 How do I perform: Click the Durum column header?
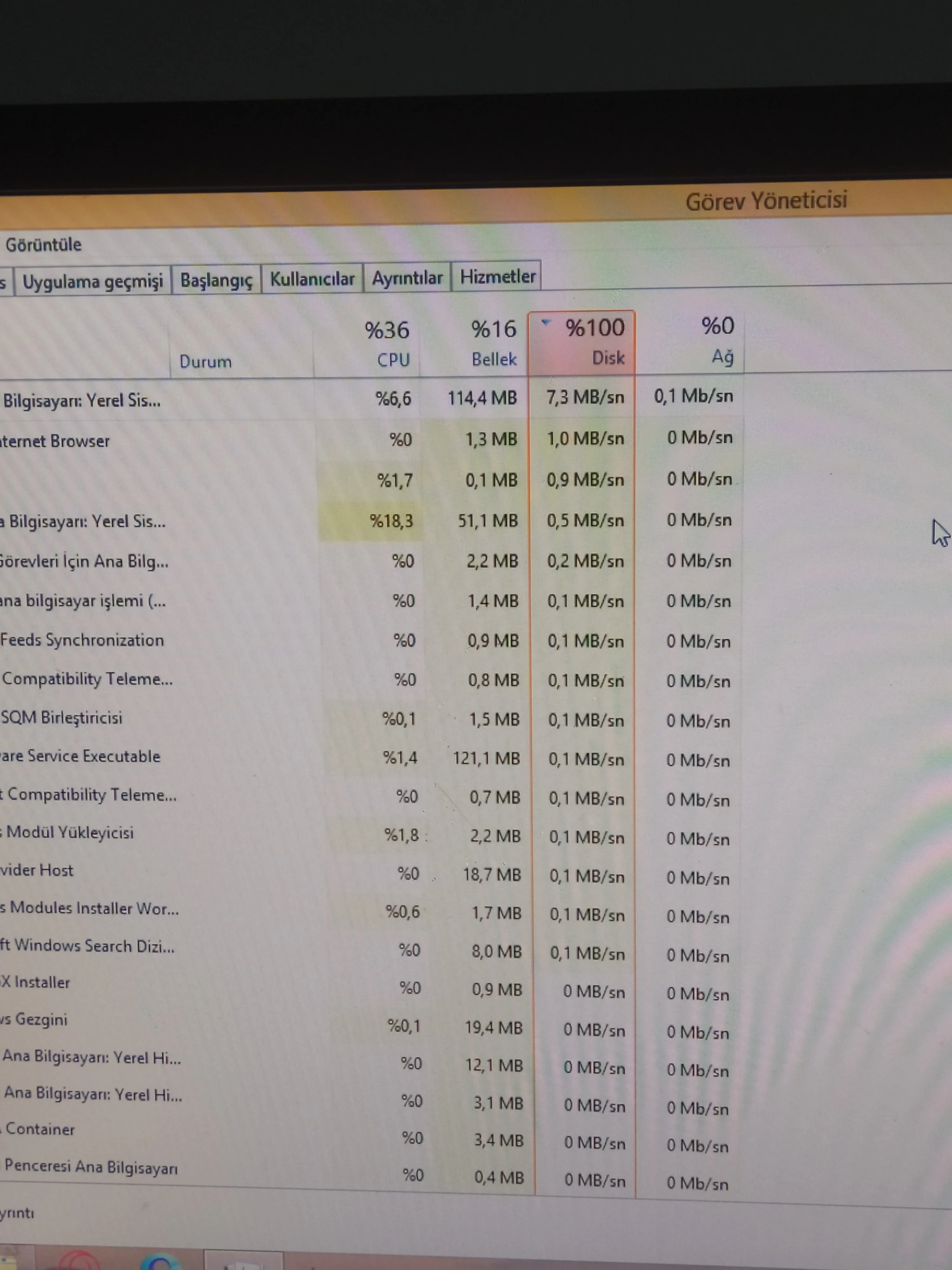click(x=205, y=362)
